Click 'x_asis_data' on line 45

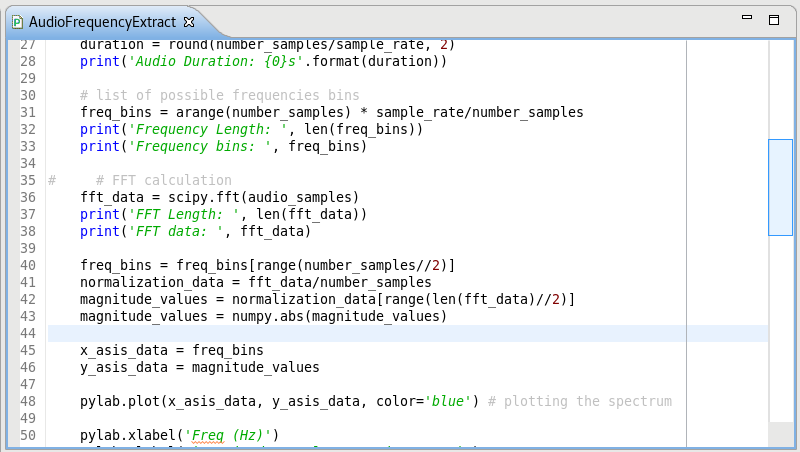[124, 350]
